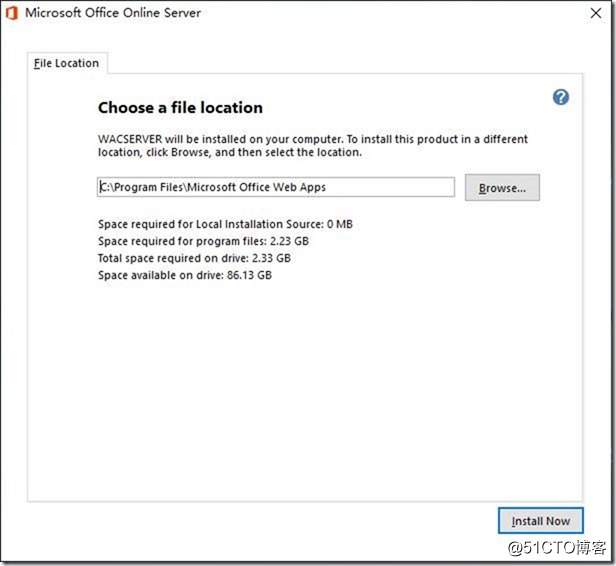Click the "Choose a file location" heading

(180, 108)
